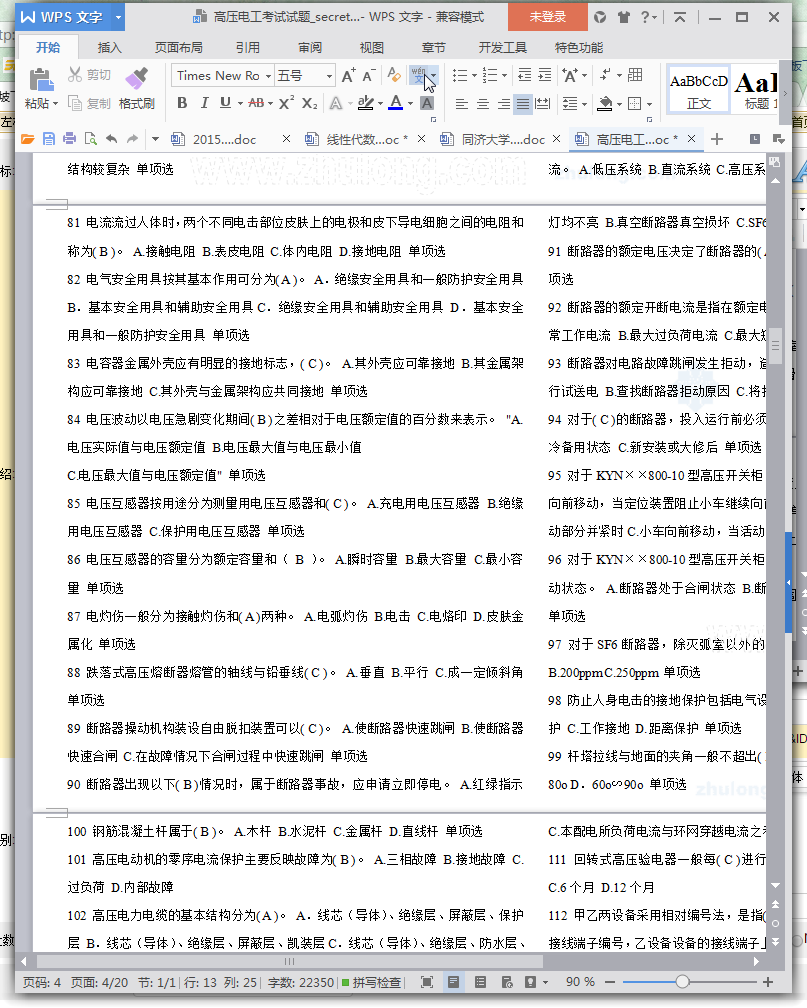Toggle bold formatting
The height and width of the screenshot is (1008, 807).
182,103
